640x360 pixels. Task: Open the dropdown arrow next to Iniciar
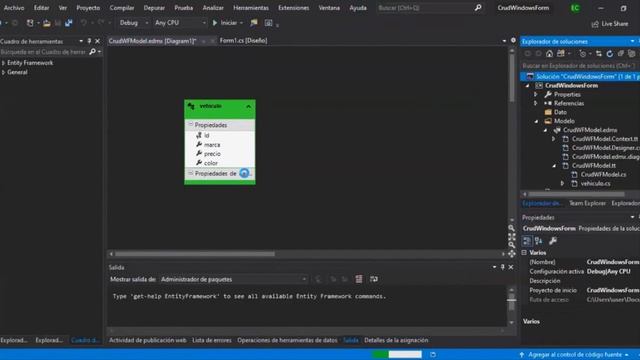tap(241, 23)
